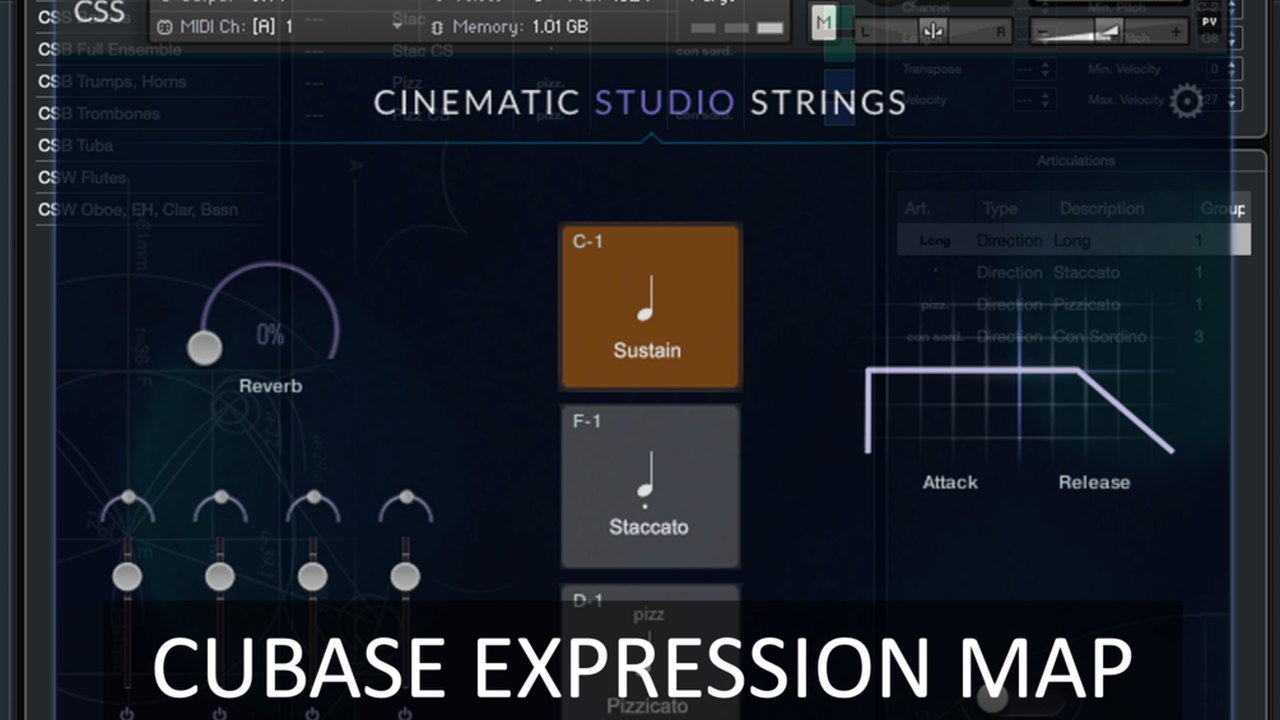Select the Staccato Direction articulation row
Screen dimensions: 1280x720
[1073, 272]
